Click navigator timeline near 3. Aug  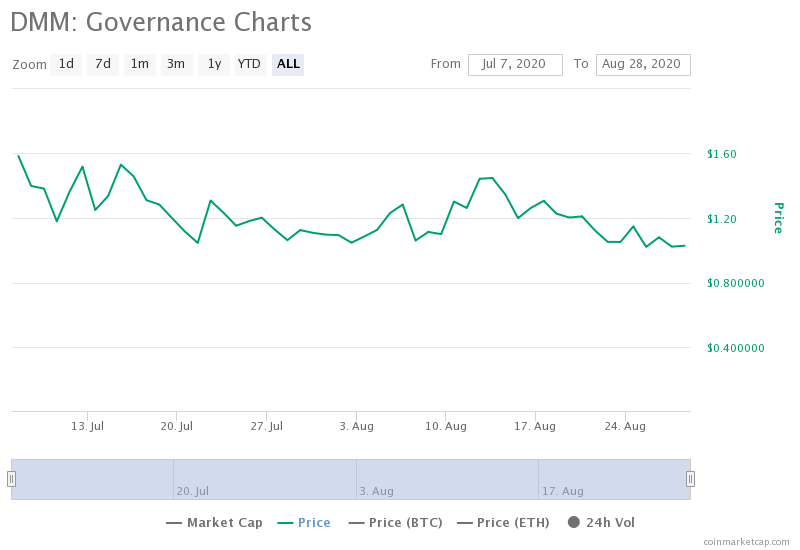click(377, 491)
